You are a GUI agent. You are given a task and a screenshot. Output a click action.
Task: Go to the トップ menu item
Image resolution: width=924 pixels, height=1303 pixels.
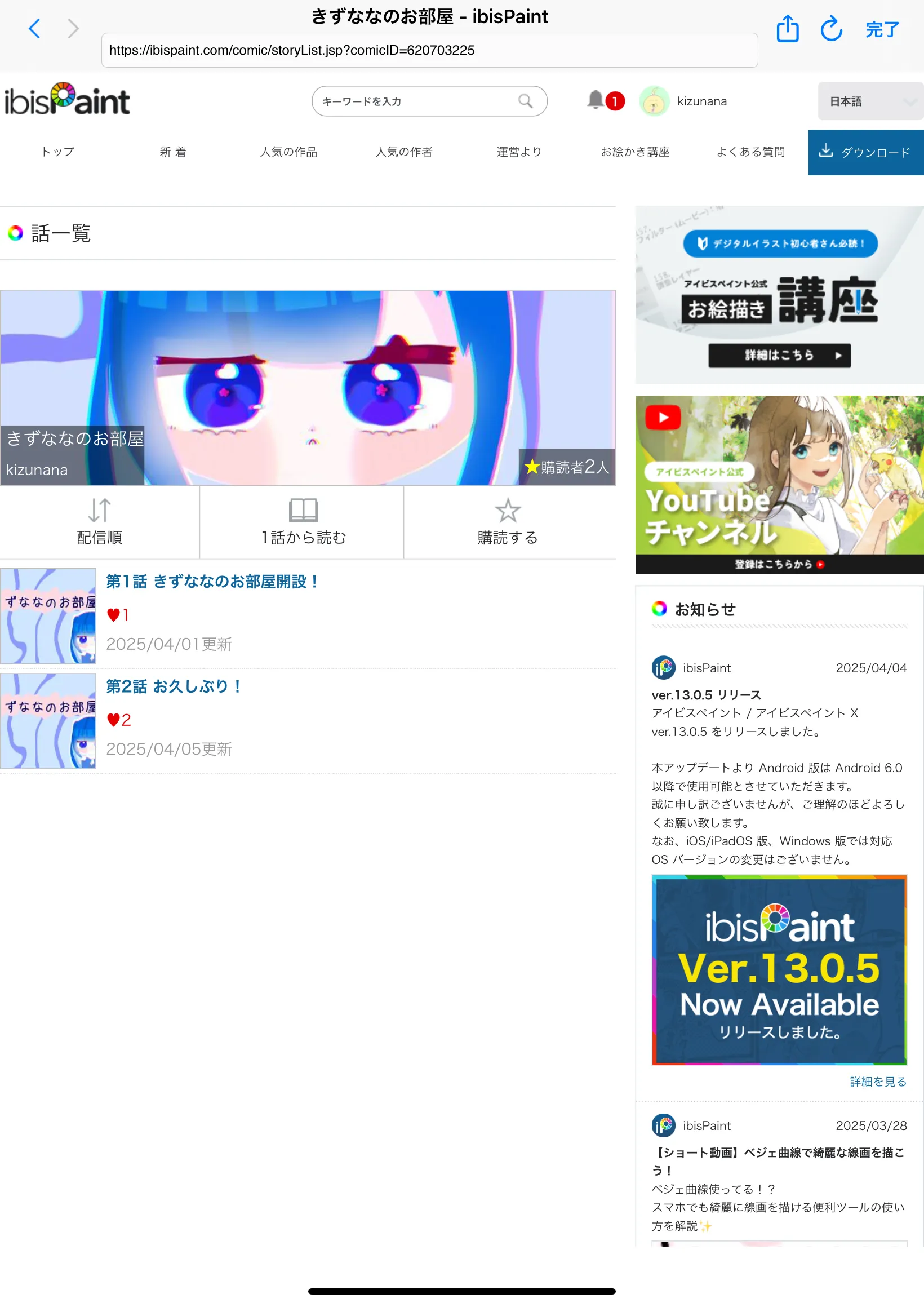tap(57, 152)
